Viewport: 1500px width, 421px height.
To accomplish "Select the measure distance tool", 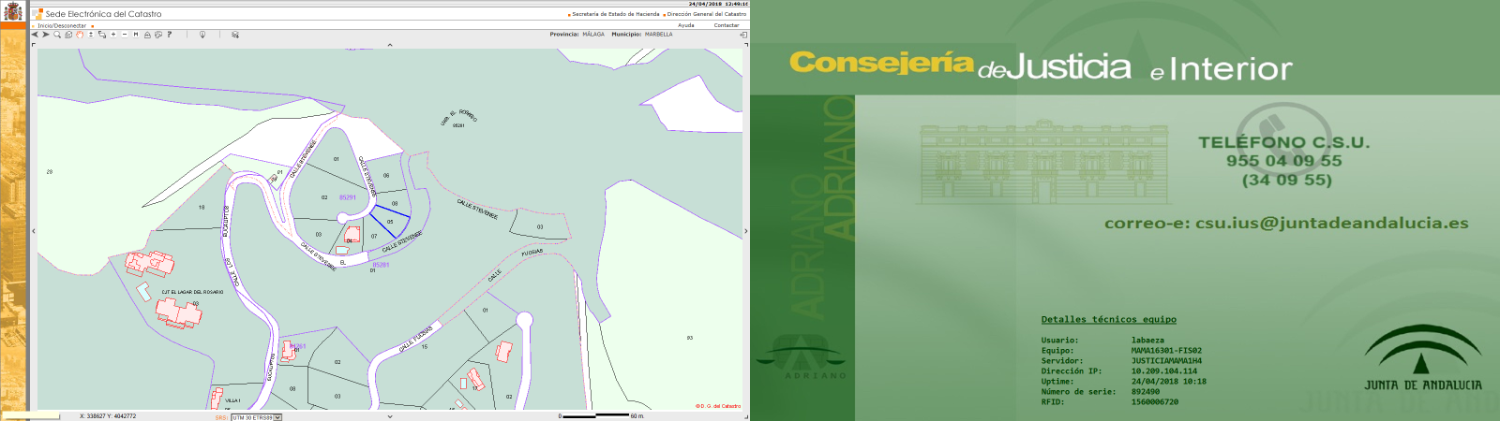I will coord(136,34).
